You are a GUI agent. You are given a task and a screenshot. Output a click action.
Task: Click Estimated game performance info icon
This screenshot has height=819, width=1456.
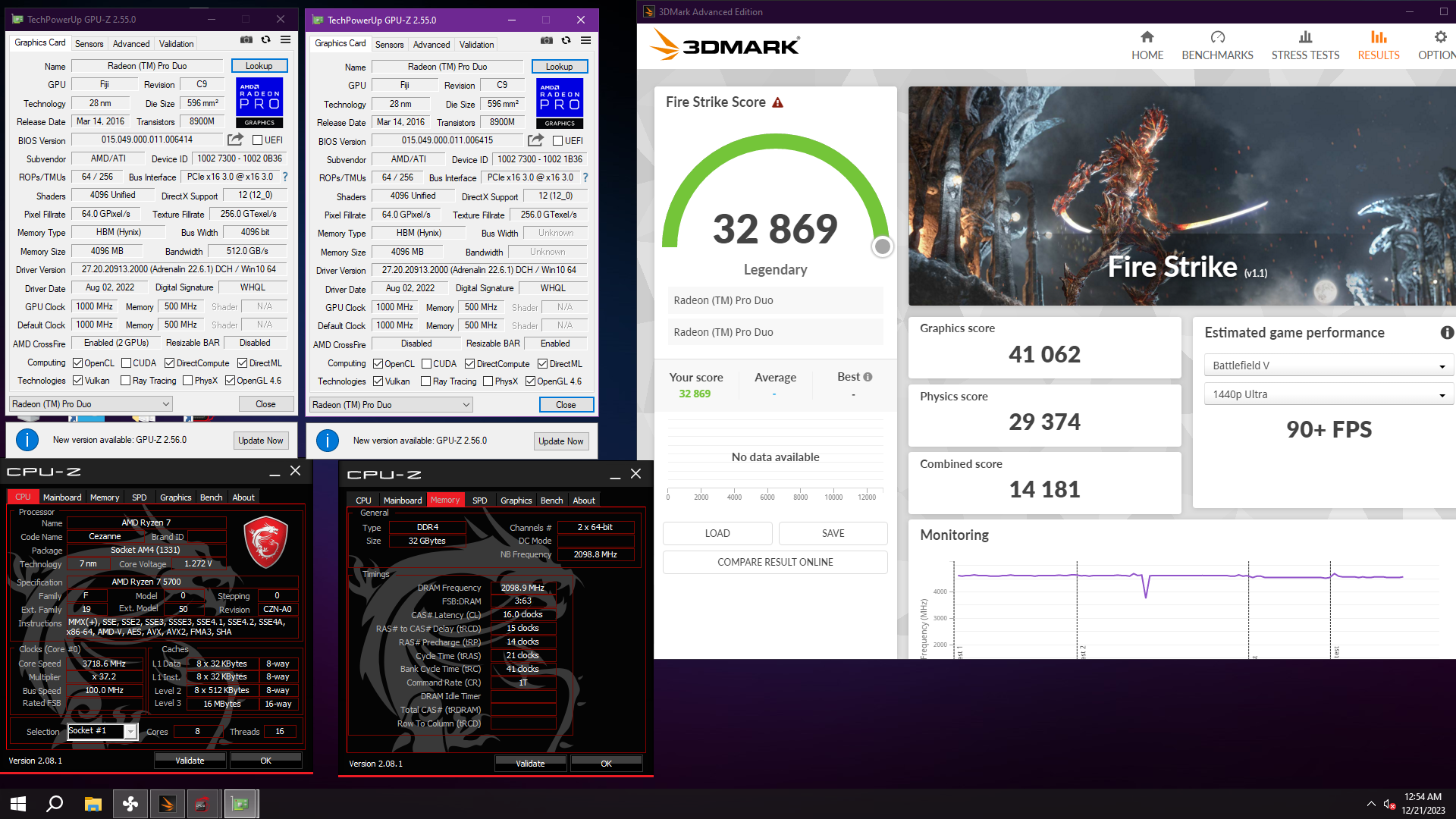point(1447,332)
